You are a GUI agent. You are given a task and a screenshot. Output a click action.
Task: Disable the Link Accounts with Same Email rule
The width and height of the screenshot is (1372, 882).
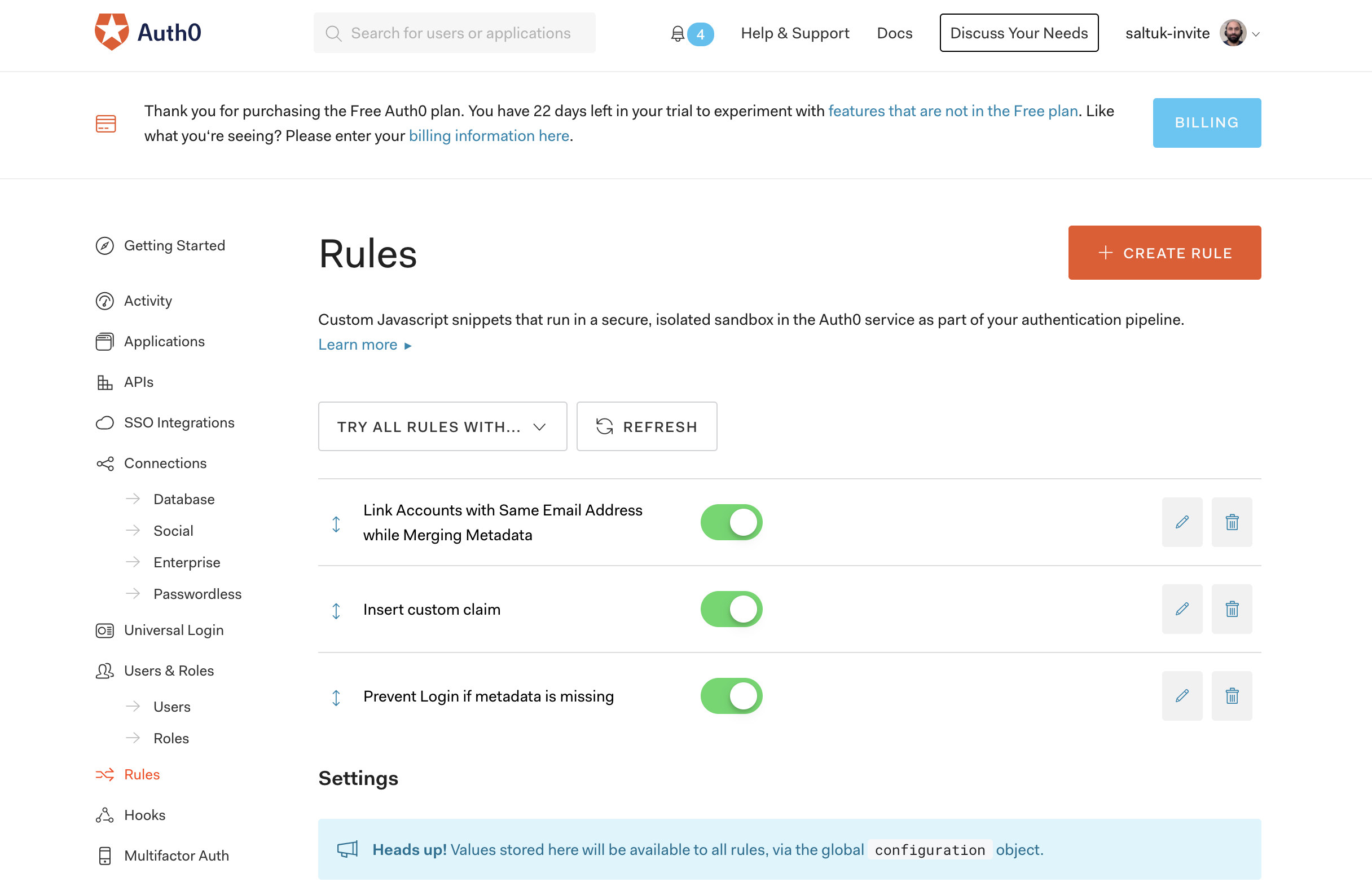point(732,522)
